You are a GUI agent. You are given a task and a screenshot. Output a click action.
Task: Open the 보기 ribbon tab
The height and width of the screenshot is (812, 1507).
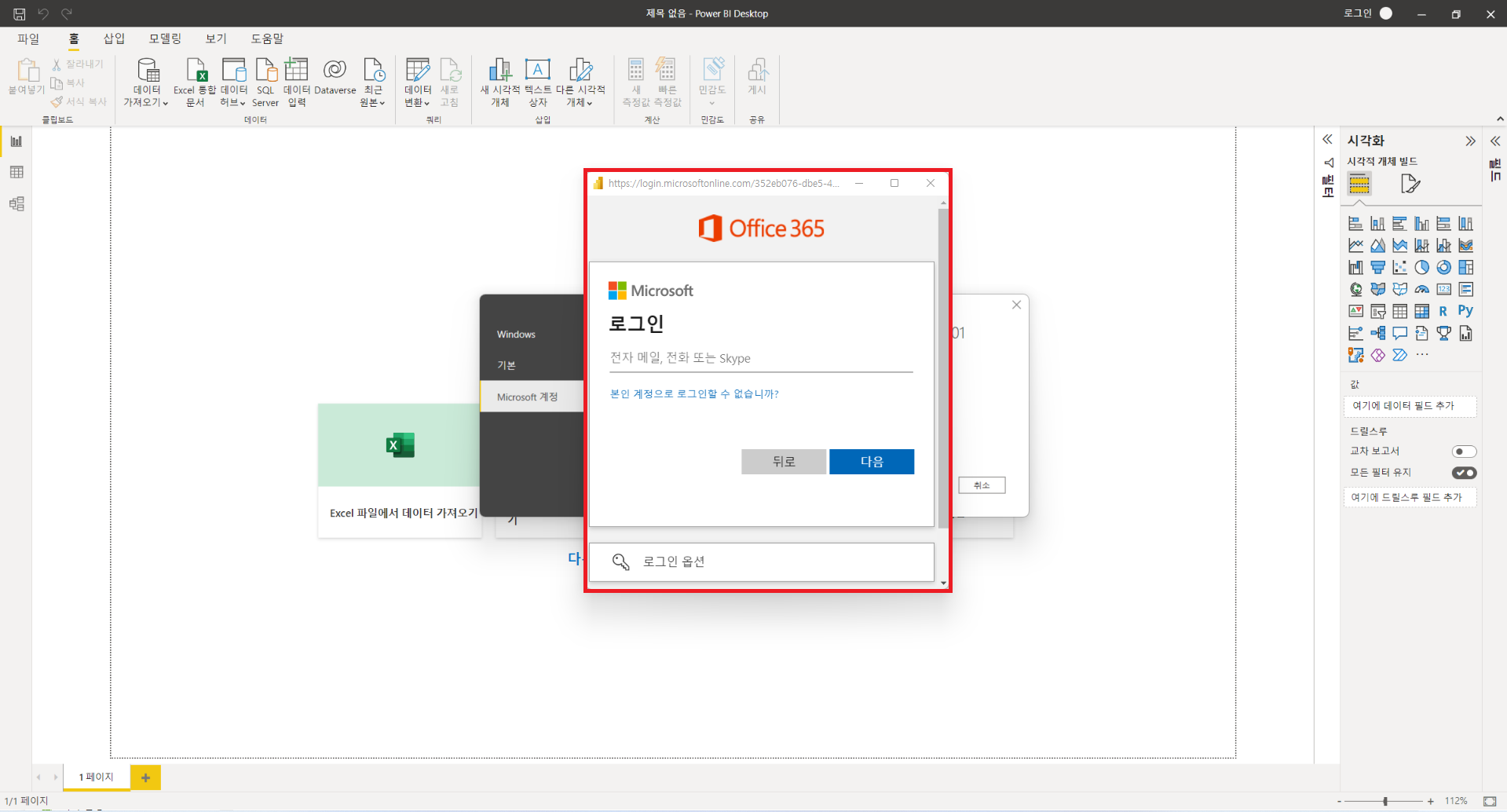216,38
